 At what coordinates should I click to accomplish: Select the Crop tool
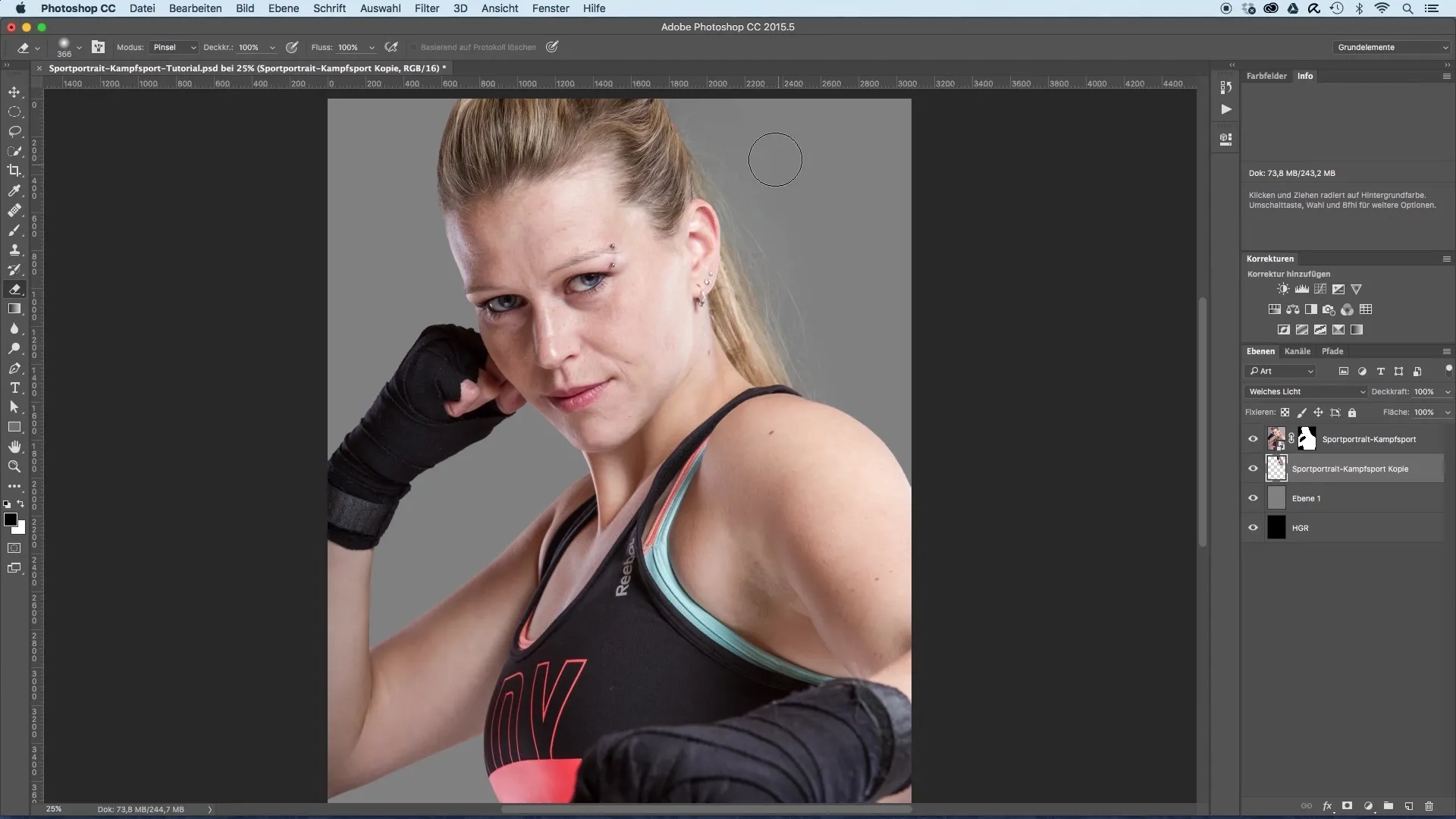point(14,171)
